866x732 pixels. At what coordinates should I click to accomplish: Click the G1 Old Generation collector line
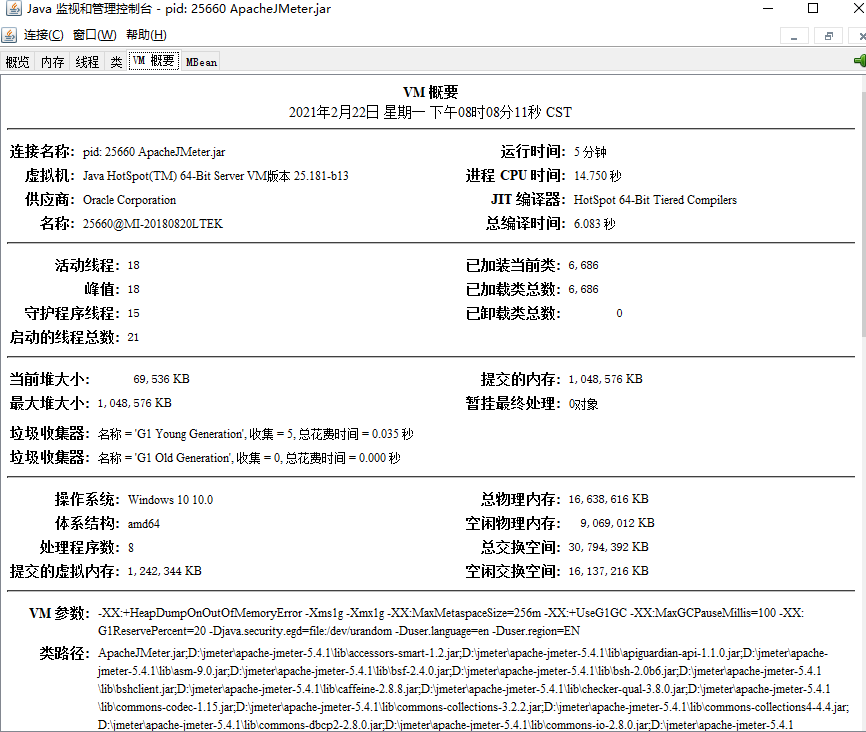coord(249,457)
